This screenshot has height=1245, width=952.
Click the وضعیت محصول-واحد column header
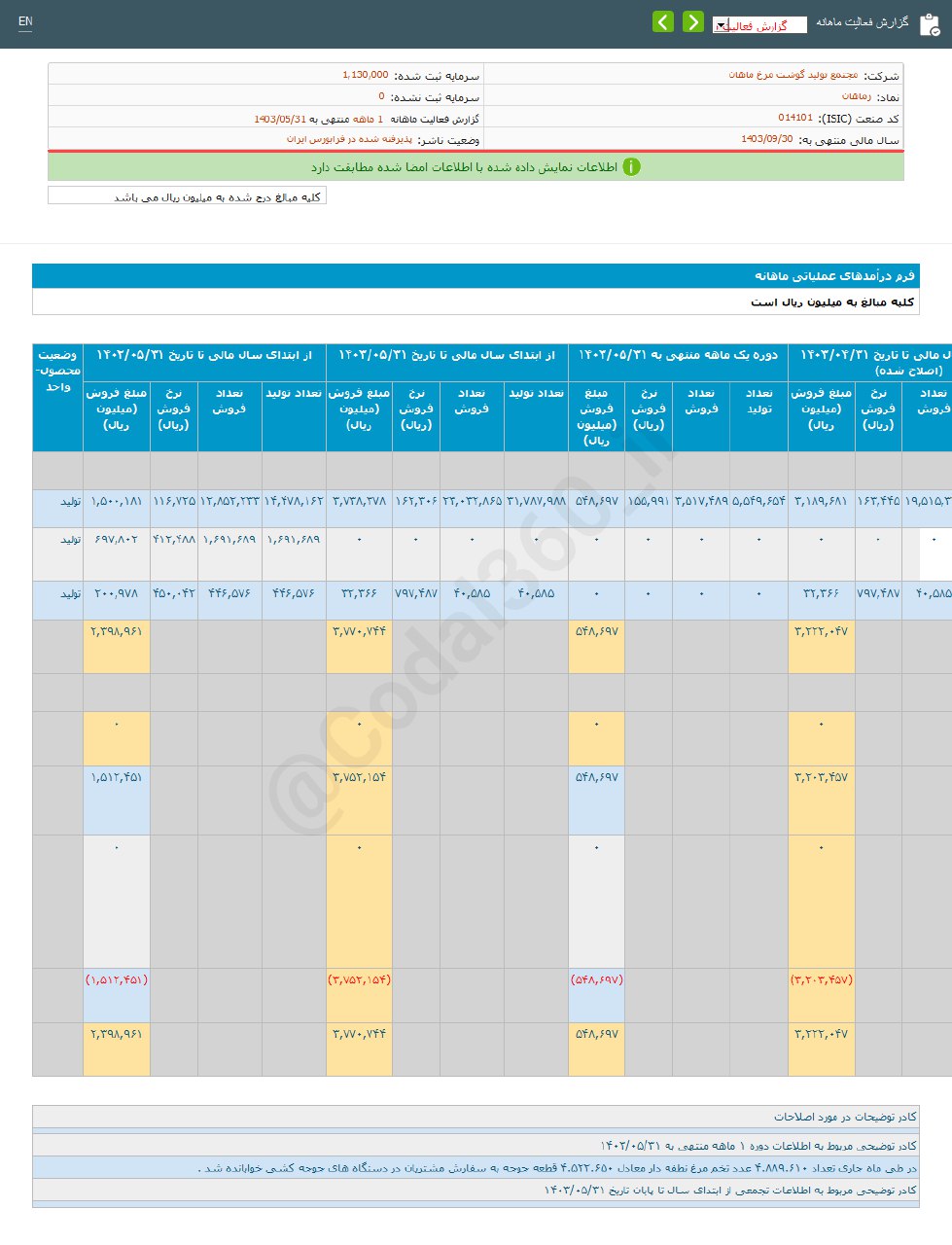point(57,371)
